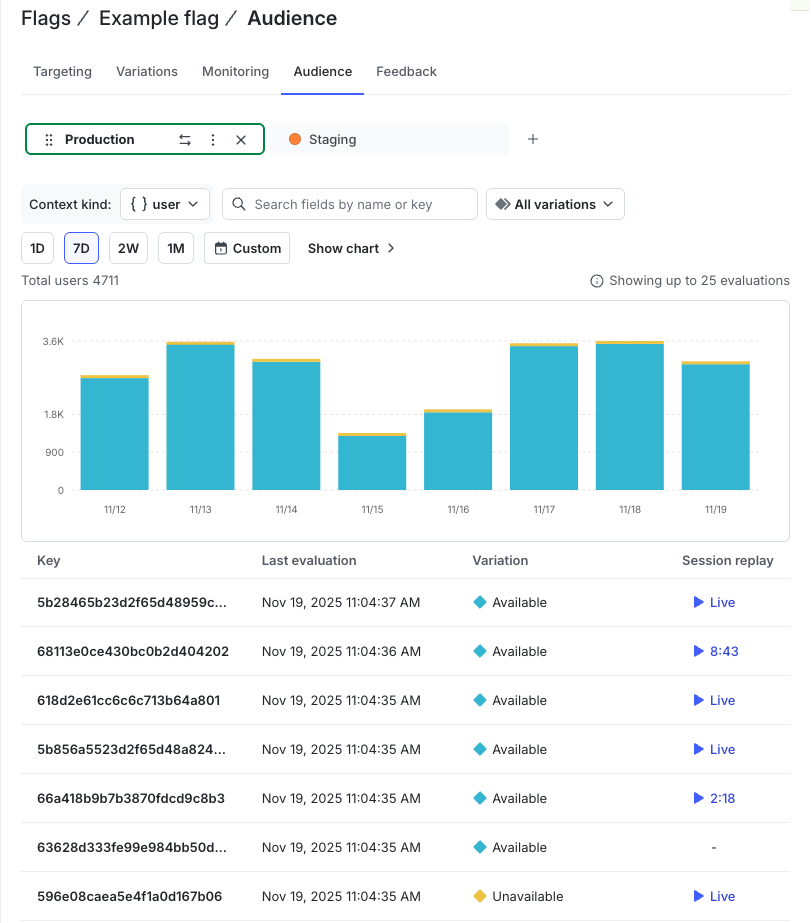This screenshot has width=811, height=923.
Task: Click the drag handle on Production pill
Action: (x=48, y=139)
